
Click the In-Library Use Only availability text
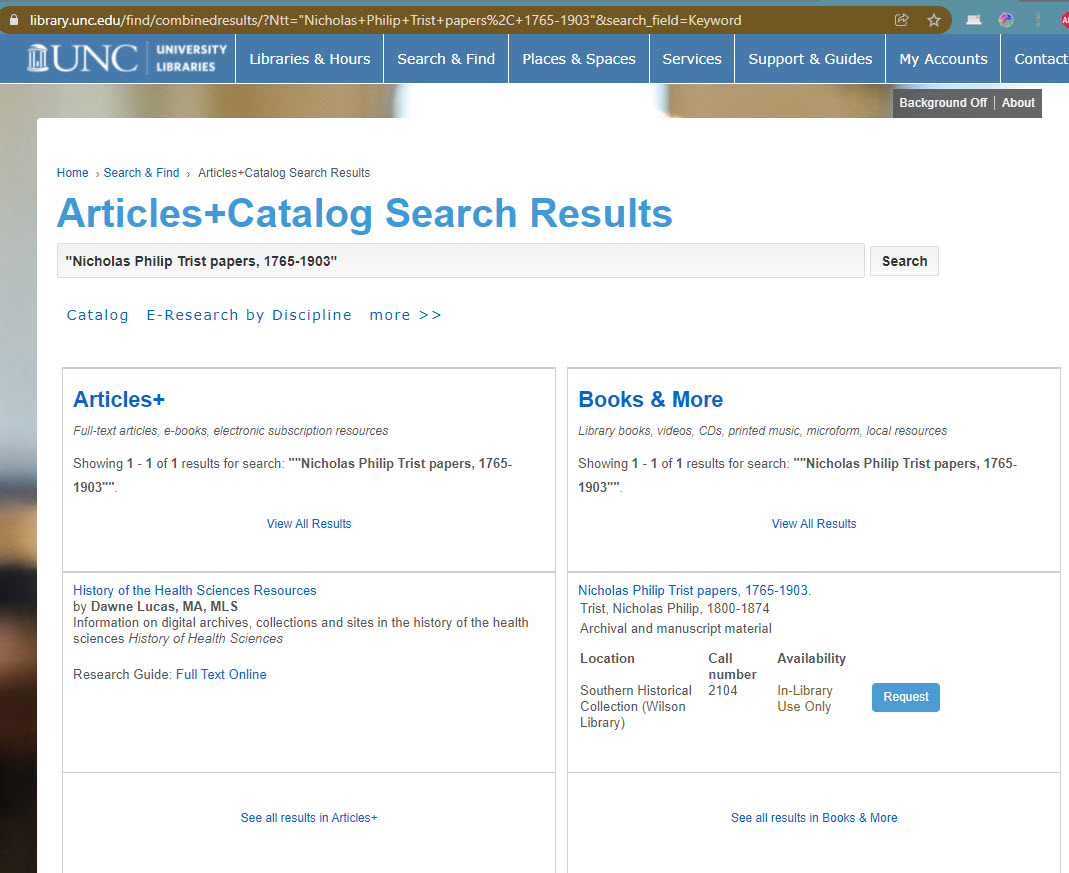point(804,699)
